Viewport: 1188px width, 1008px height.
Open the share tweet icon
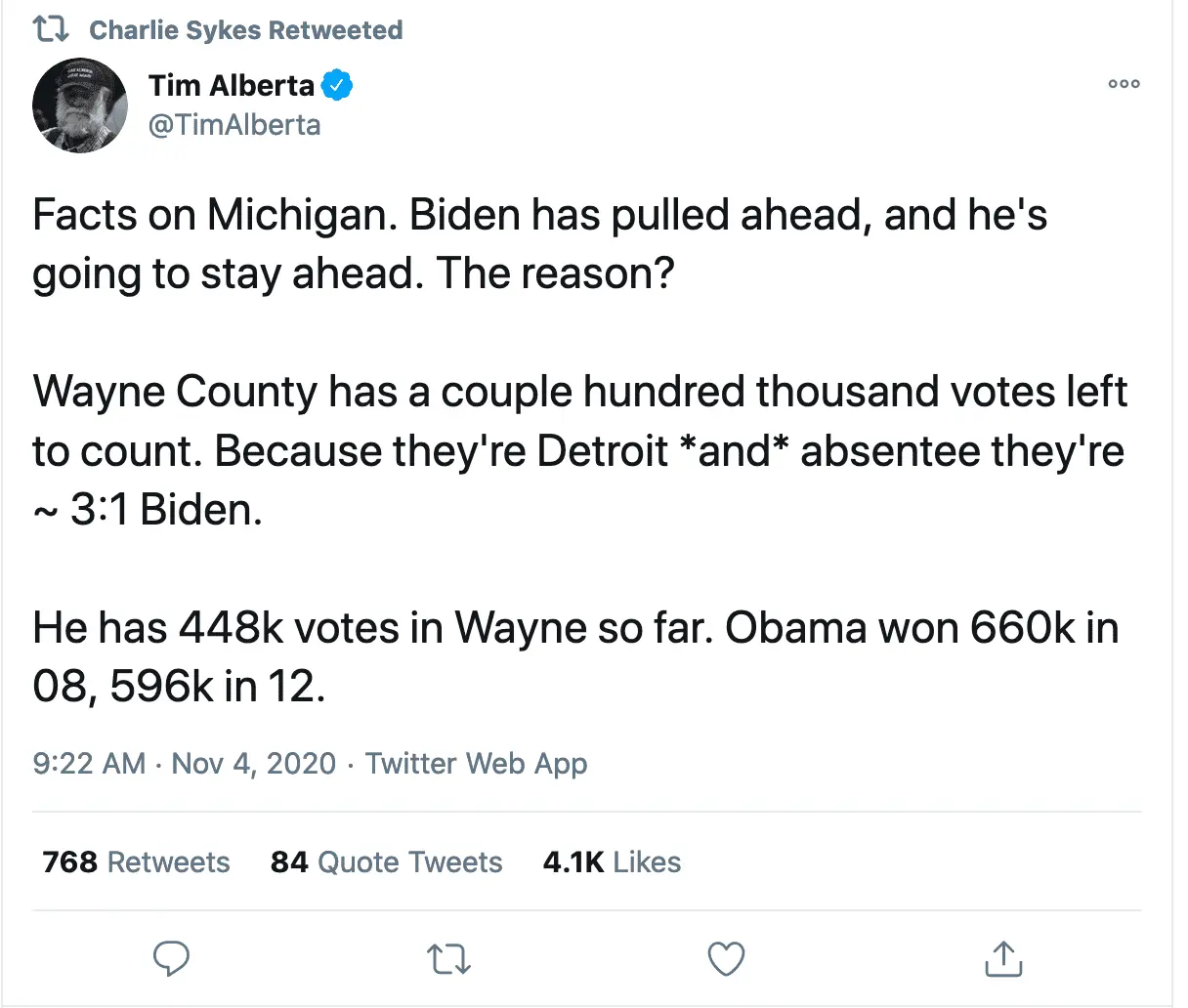[1003, 958]
